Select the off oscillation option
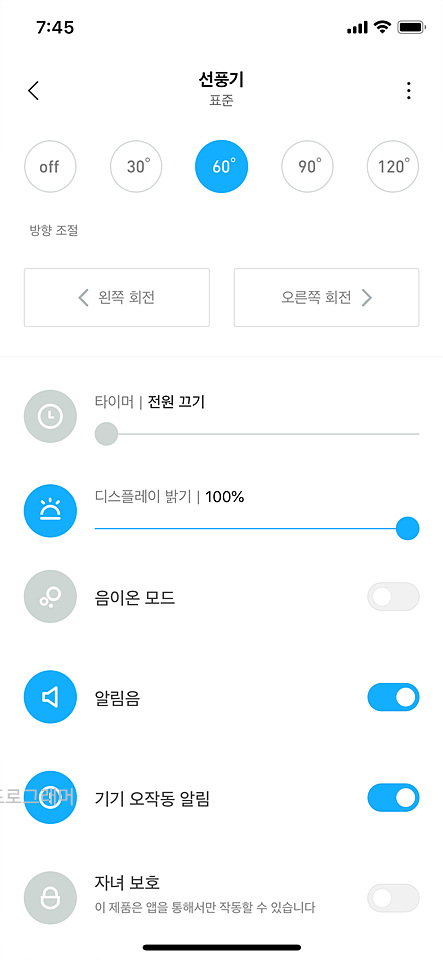 [x=50, y=167]
